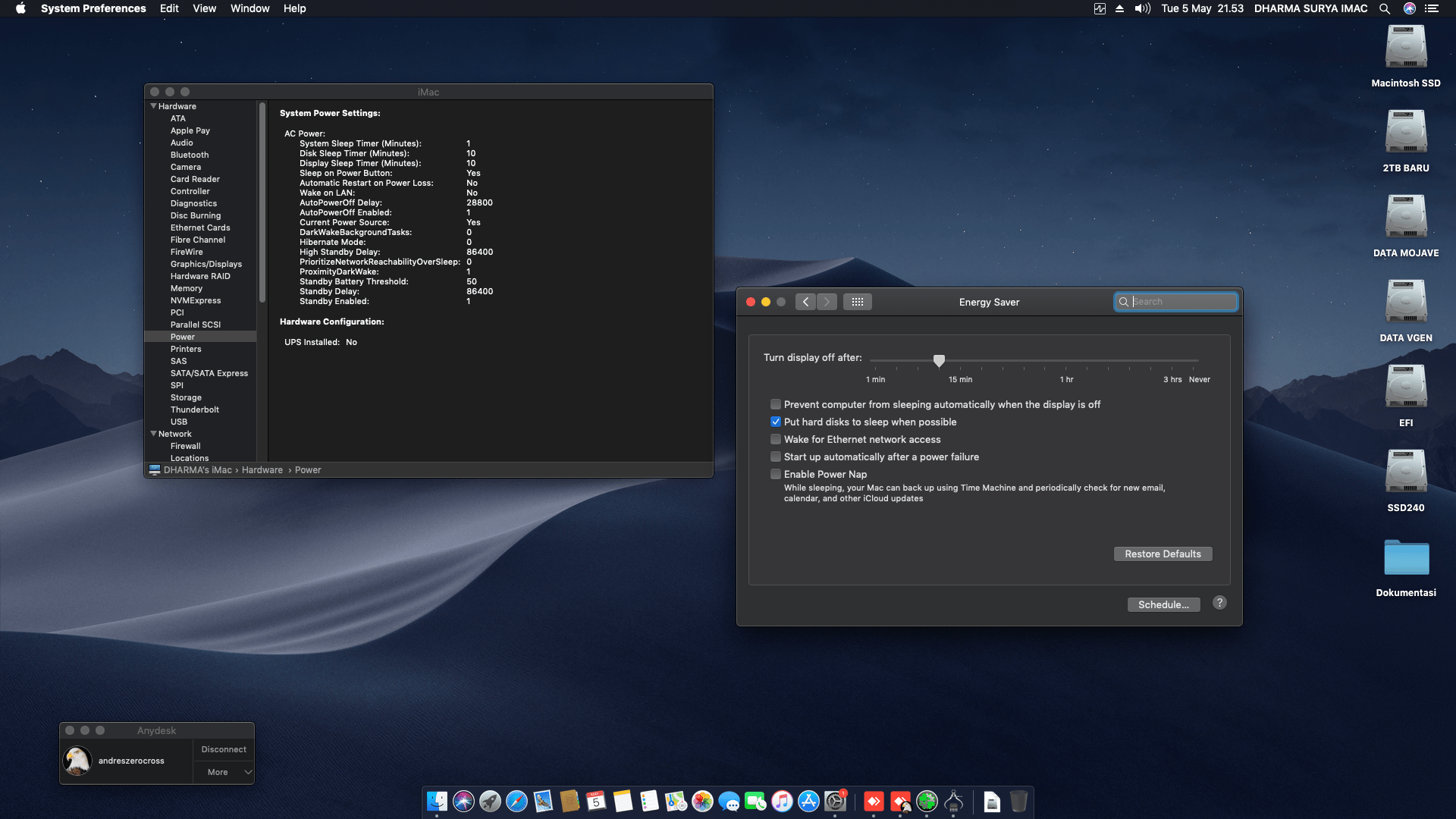Uncheck put hard disks to sleep
This screenshot has height=819, width=1456.
[776, 422]
